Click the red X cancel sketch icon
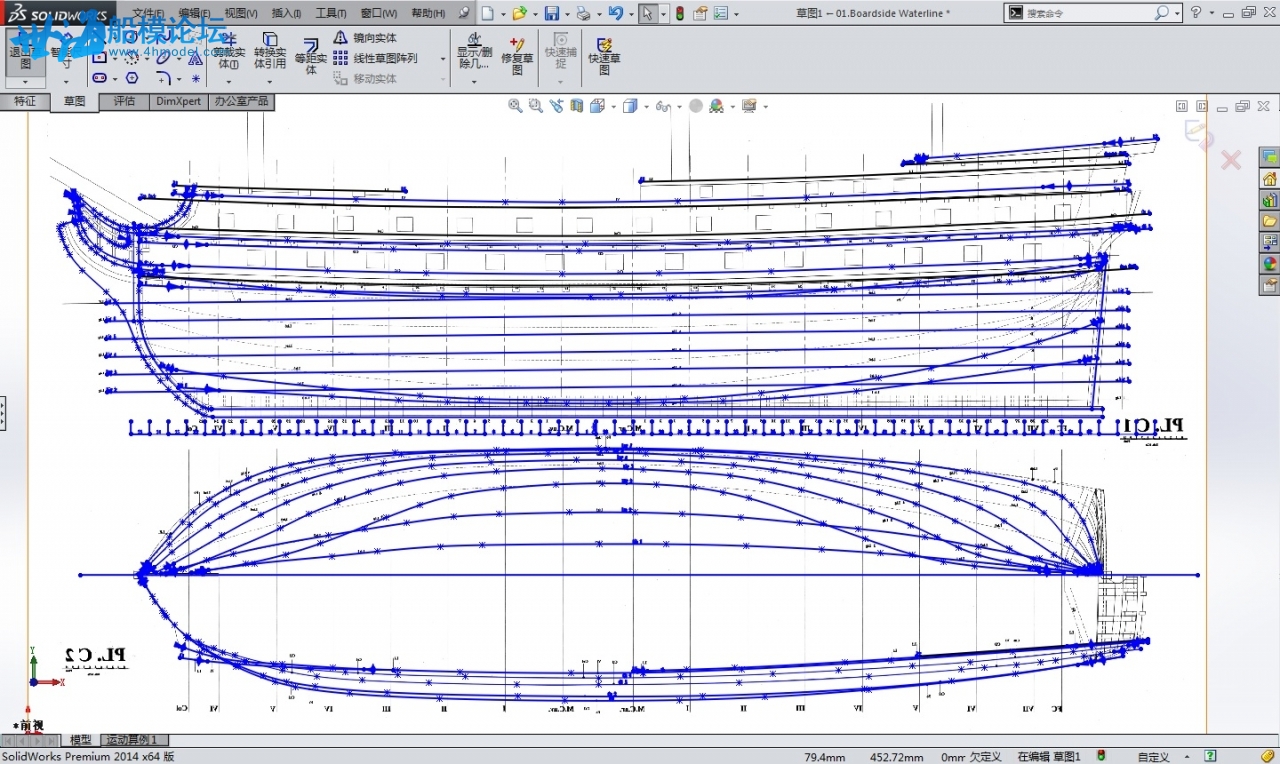 tap(1231, 159)
